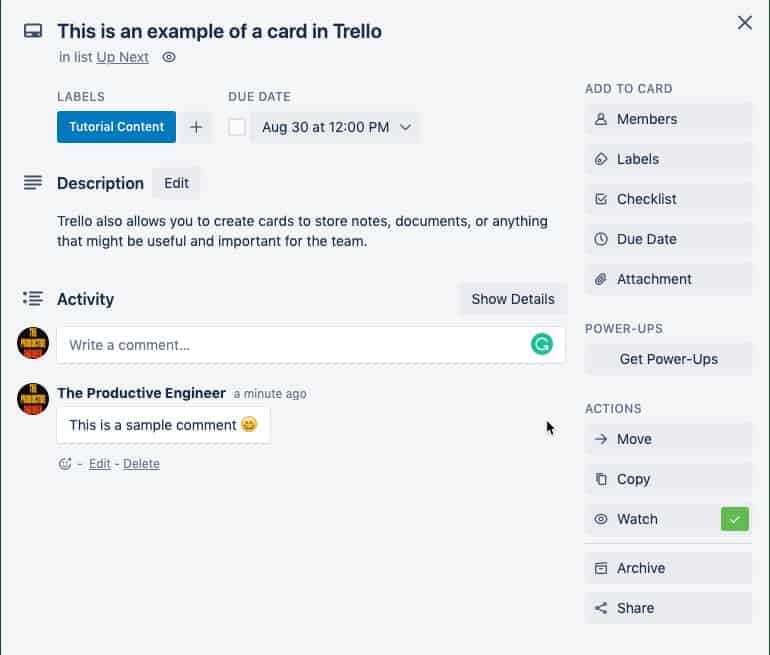Click the Share action
The width and height of the screenshot is (770, 655).
point(668,608)
